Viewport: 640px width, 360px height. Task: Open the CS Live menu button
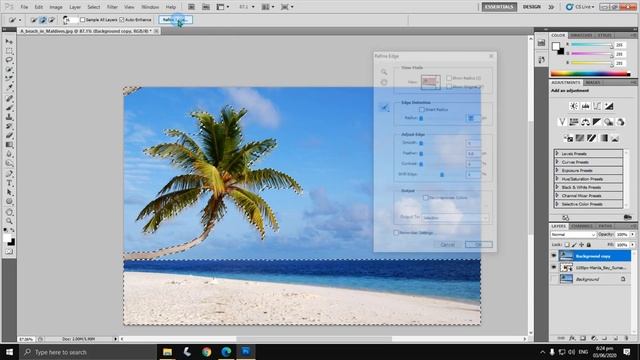(580, 7)
